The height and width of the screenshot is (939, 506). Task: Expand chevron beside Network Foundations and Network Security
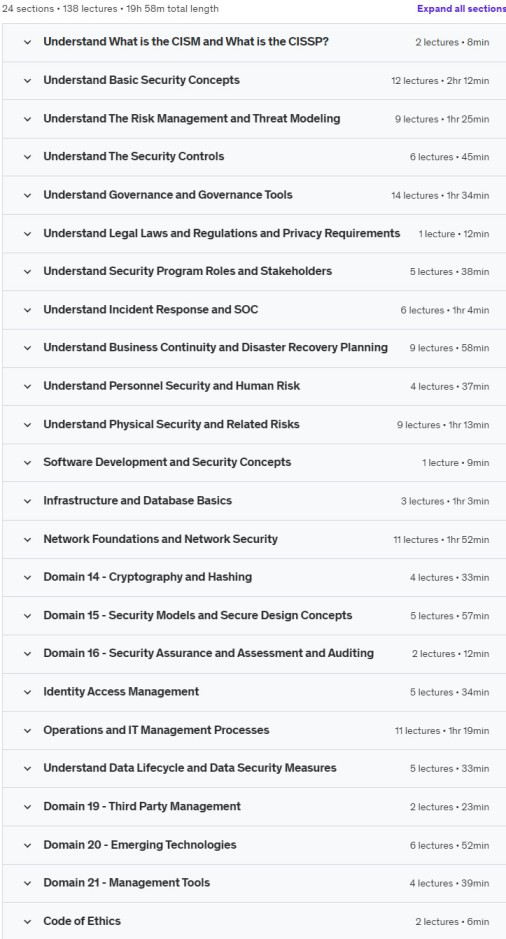coord(28,540)
